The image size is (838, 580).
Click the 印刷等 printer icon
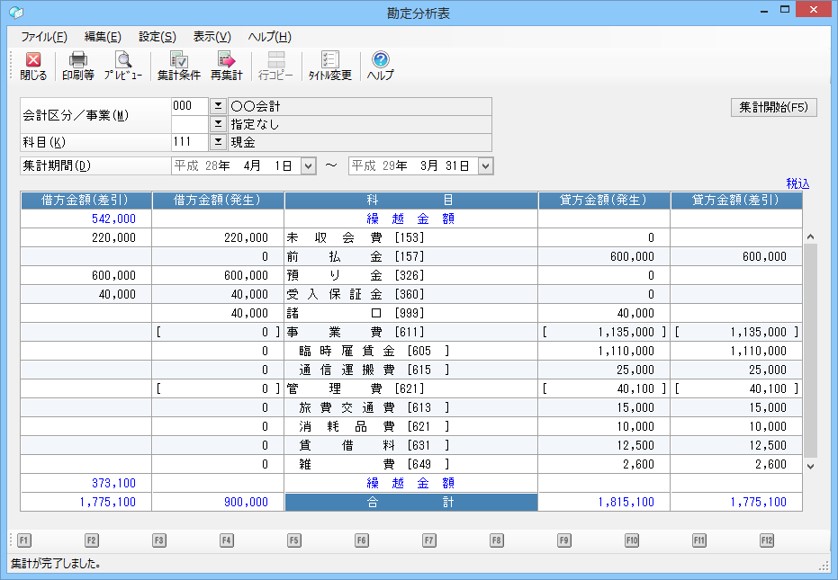click(77, 66)
